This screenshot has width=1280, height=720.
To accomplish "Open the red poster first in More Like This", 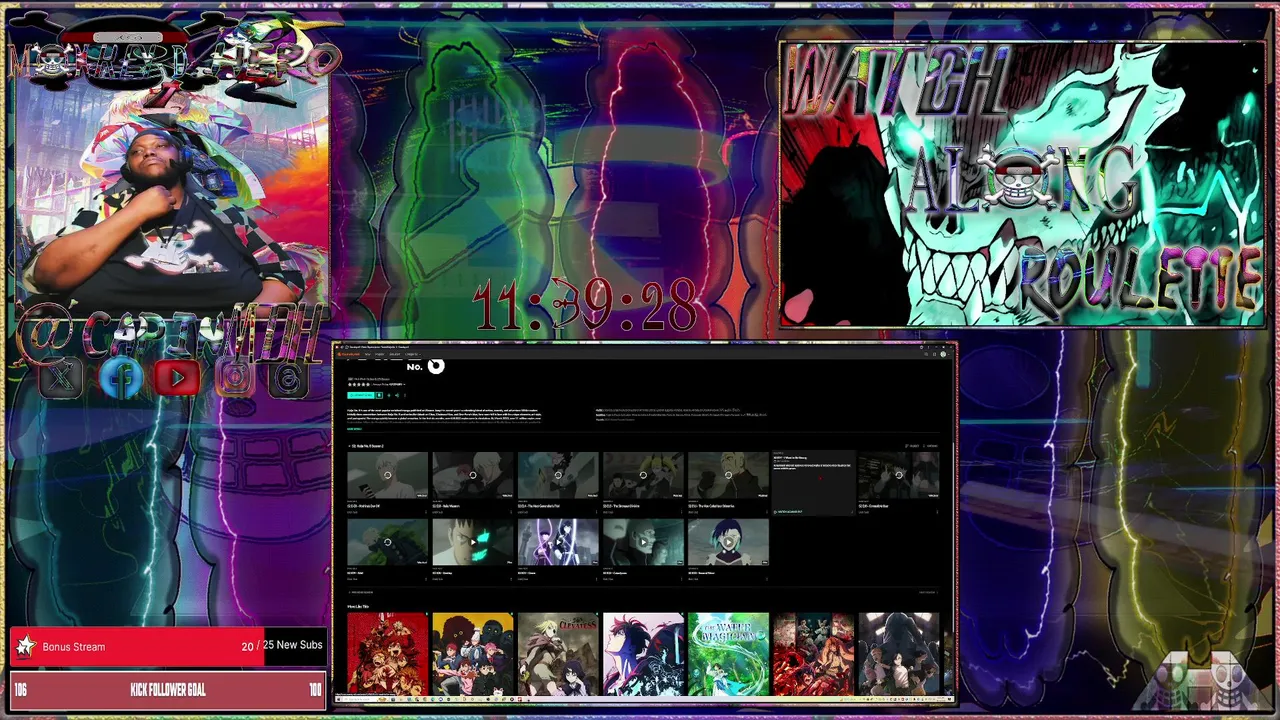I will coord(387,654).
